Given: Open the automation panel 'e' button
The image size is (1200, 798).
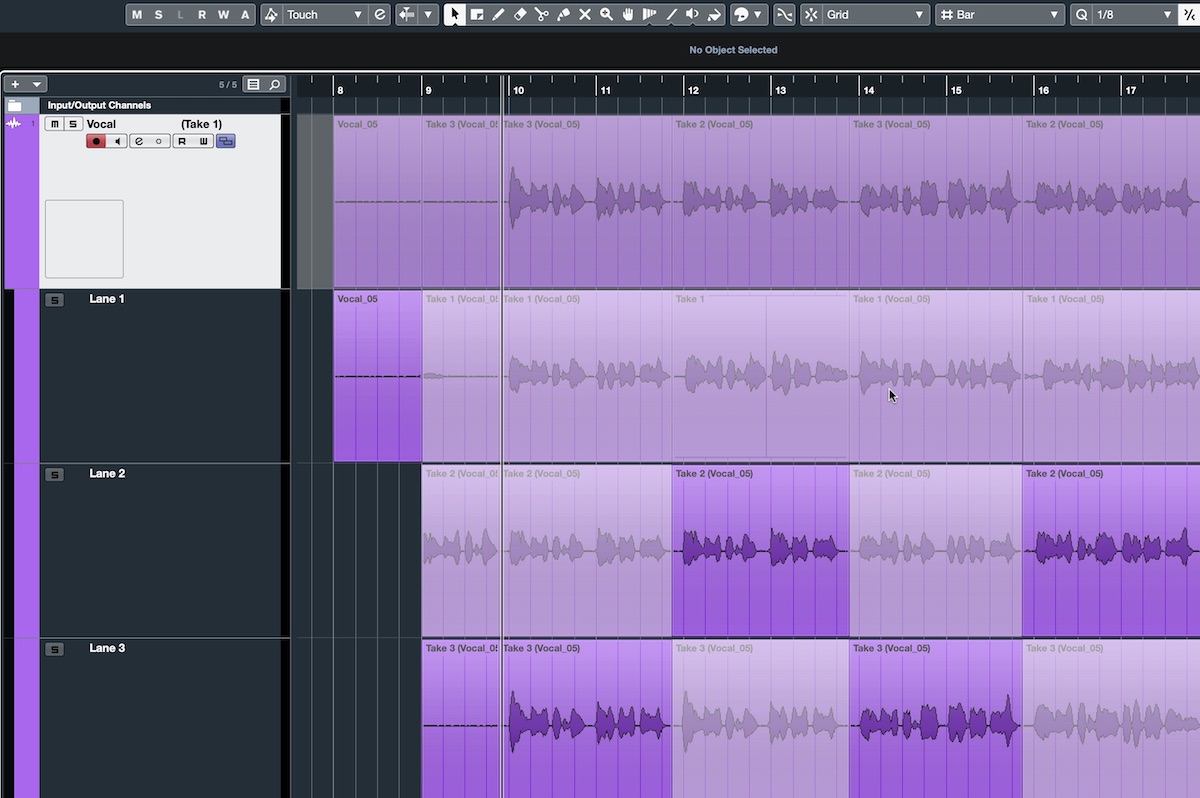Looking at the screenshot, I should click(380, 15).
